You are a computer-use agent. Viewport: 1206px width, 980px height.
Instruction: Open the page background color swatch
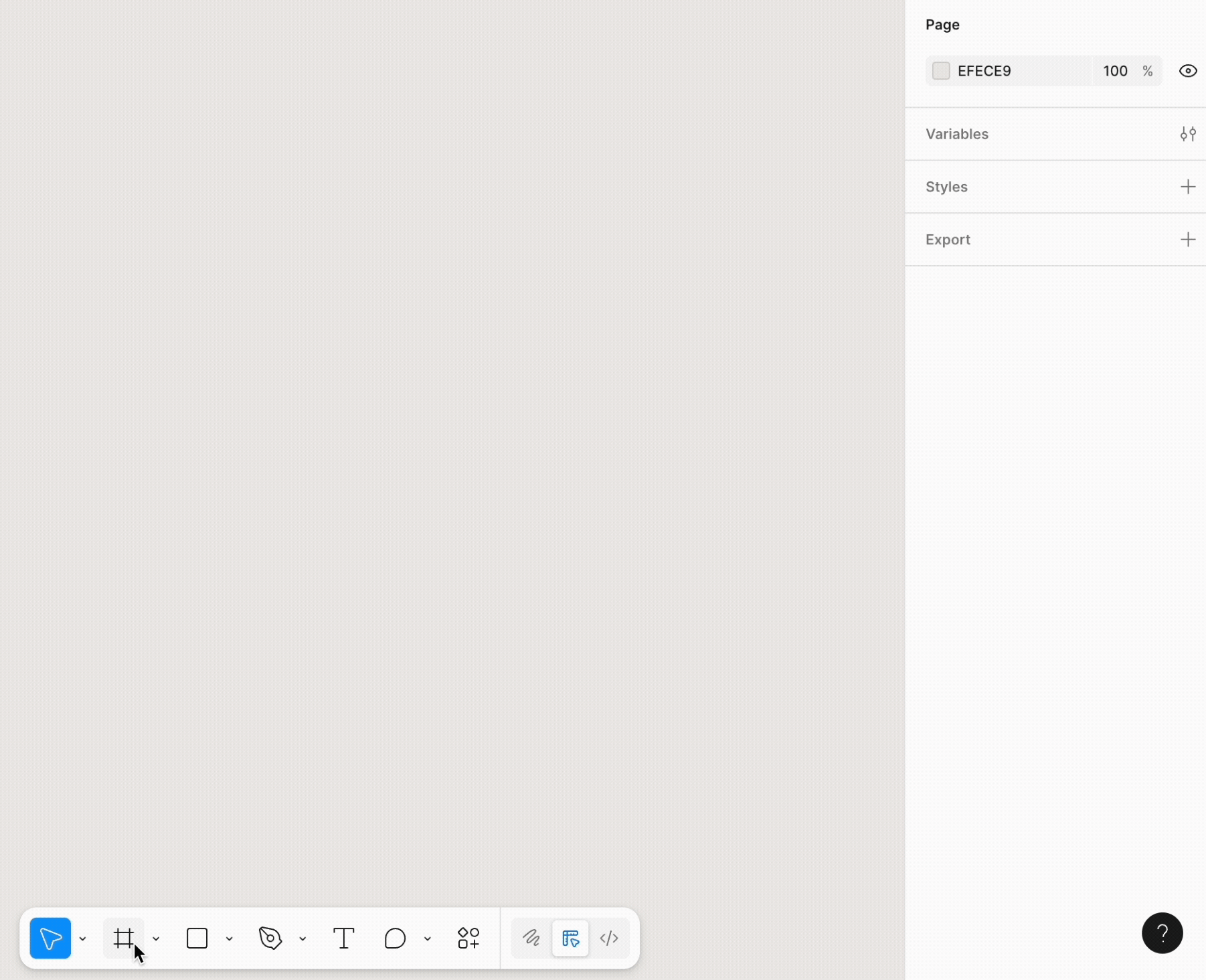(941, 70)
